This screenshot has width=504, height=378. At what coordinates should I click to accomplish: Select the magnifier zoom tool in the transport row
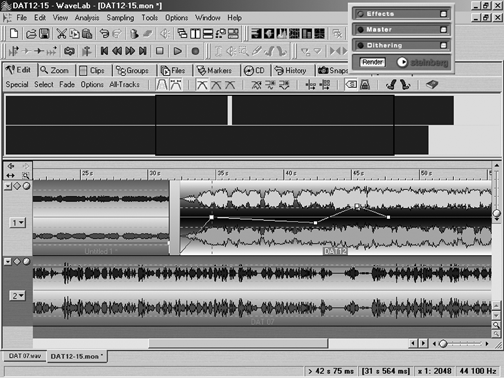coord(244,51)
